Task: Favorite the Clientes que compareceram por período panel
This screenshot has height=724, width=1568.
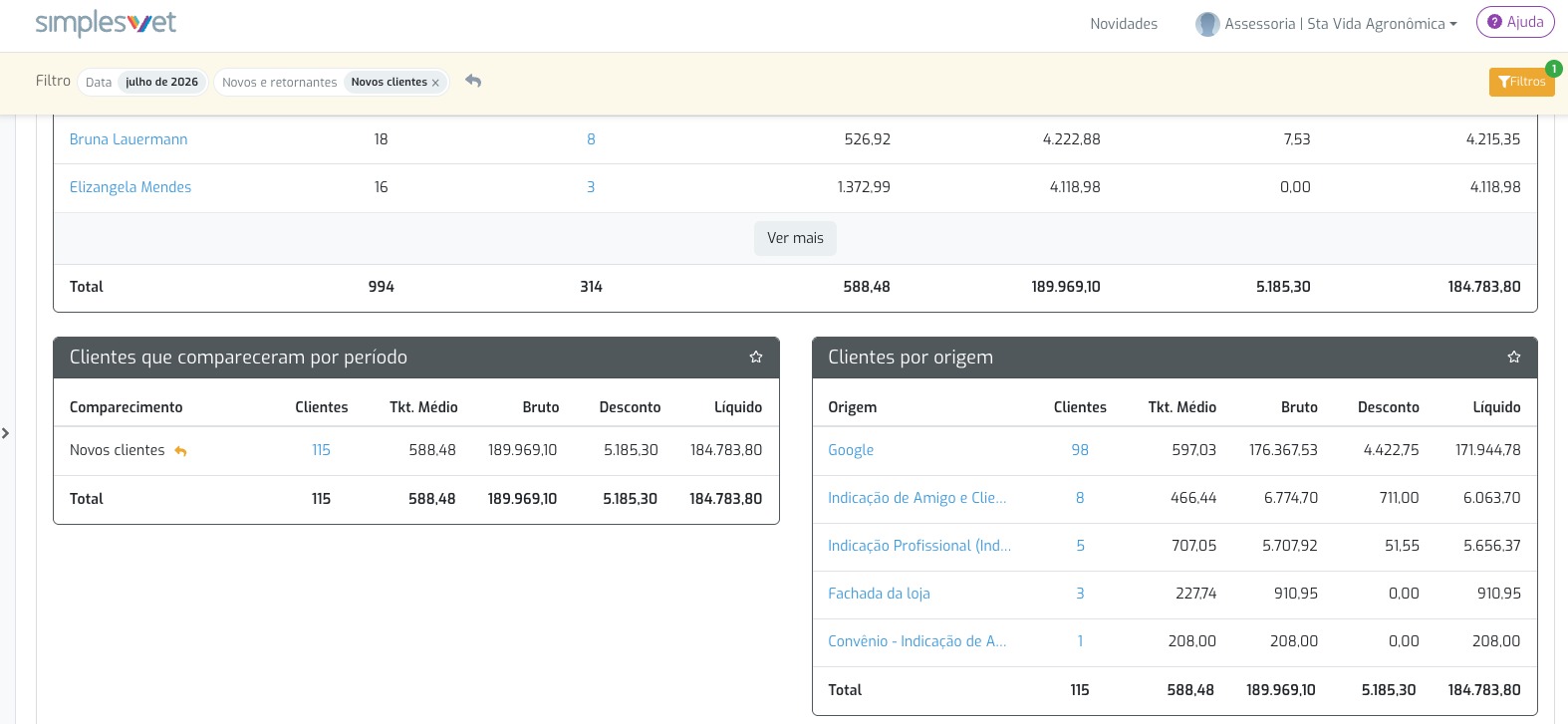Action: click(756, 357)
